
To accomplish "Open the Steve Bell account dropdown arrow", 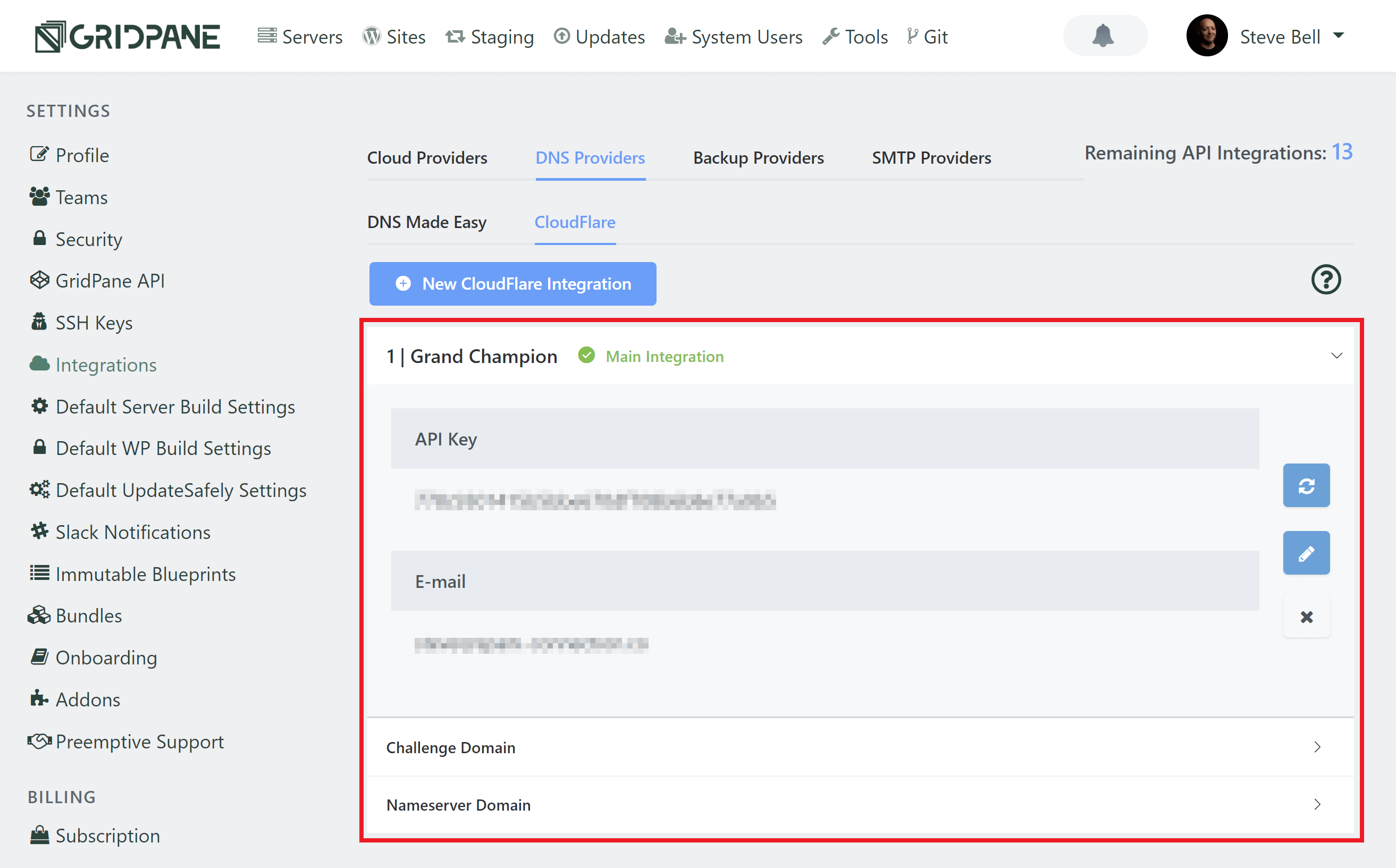I will pos(1339,36).
